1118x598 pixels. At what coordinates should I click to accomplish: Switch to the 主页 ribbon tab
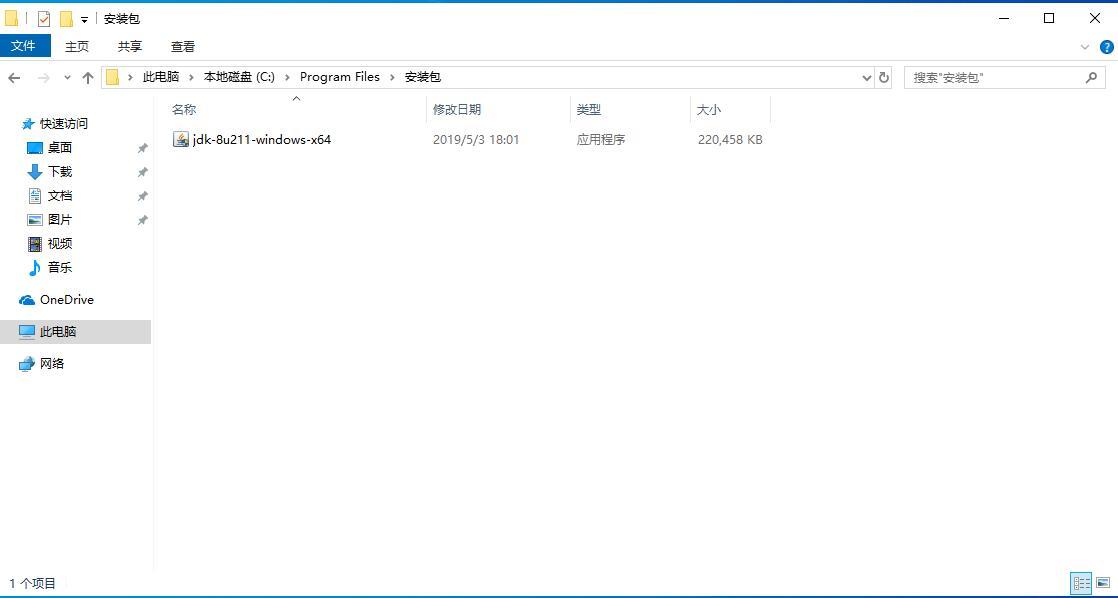point(77,46)
